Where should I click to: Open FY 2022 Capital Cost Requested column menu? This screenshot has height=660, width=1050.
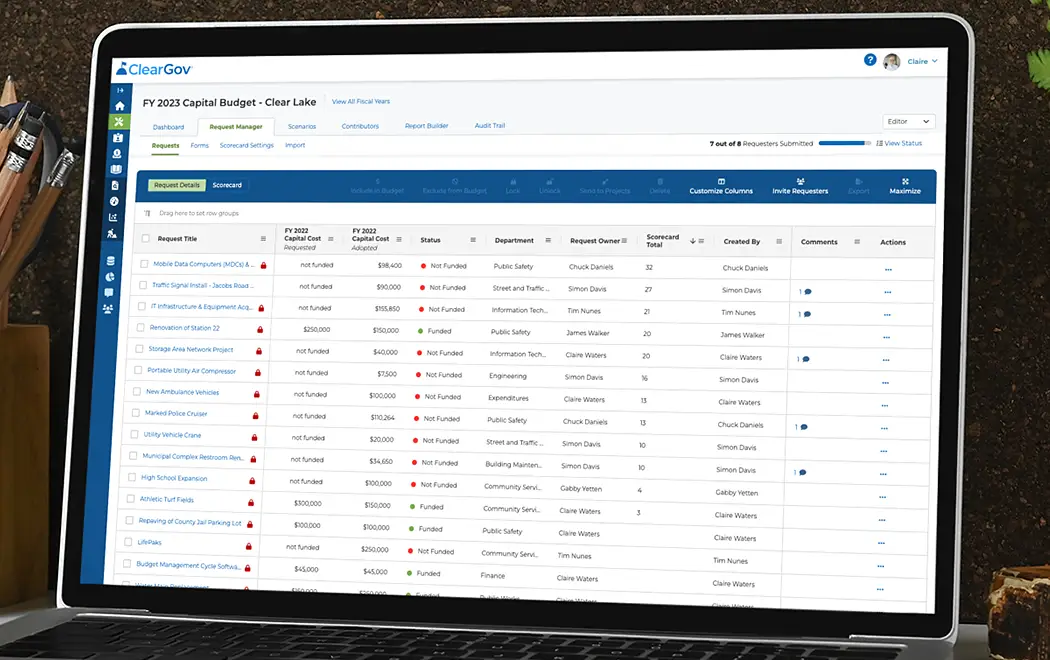331,239
